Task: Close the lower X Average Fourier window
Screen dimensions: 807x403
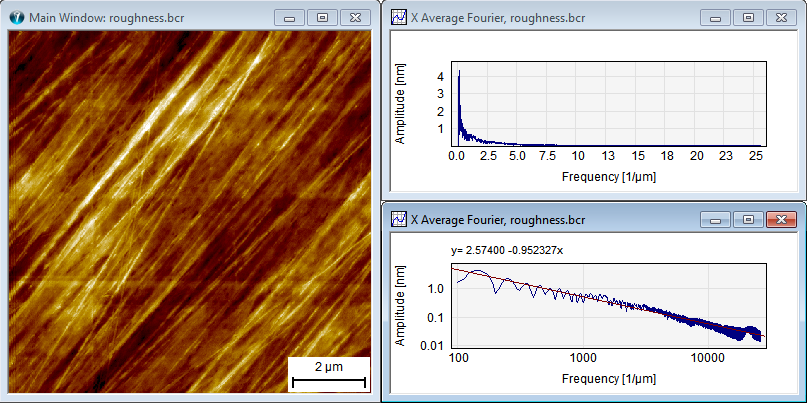Action: (781, 220)
